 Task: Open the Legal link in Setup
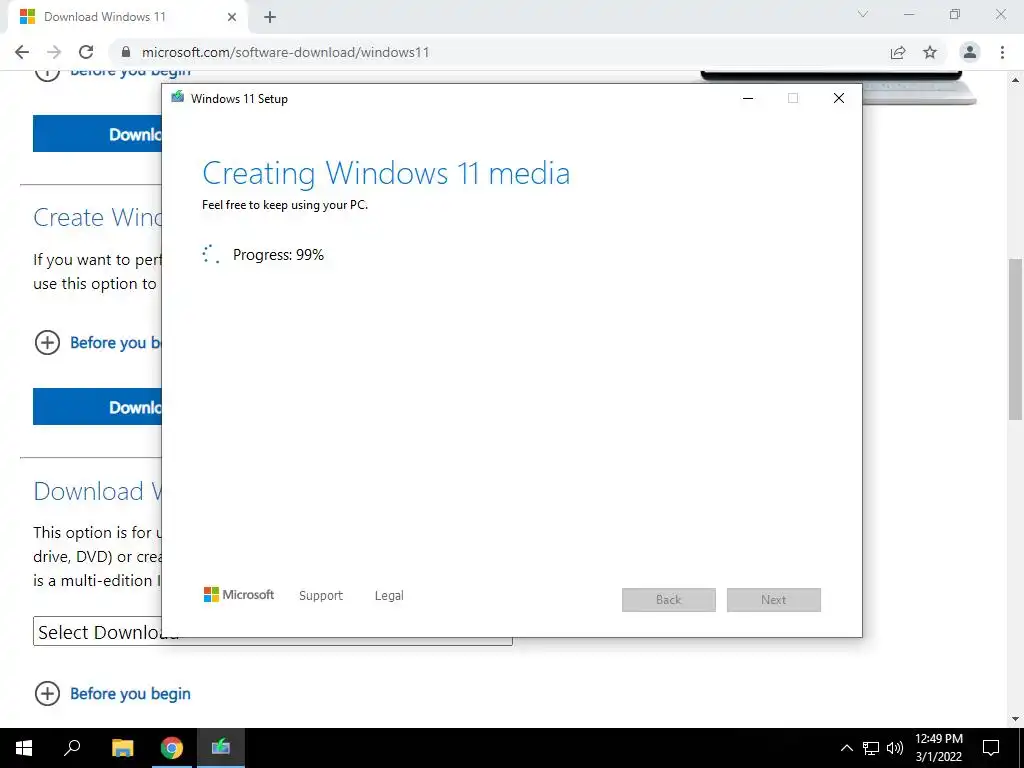389,596
